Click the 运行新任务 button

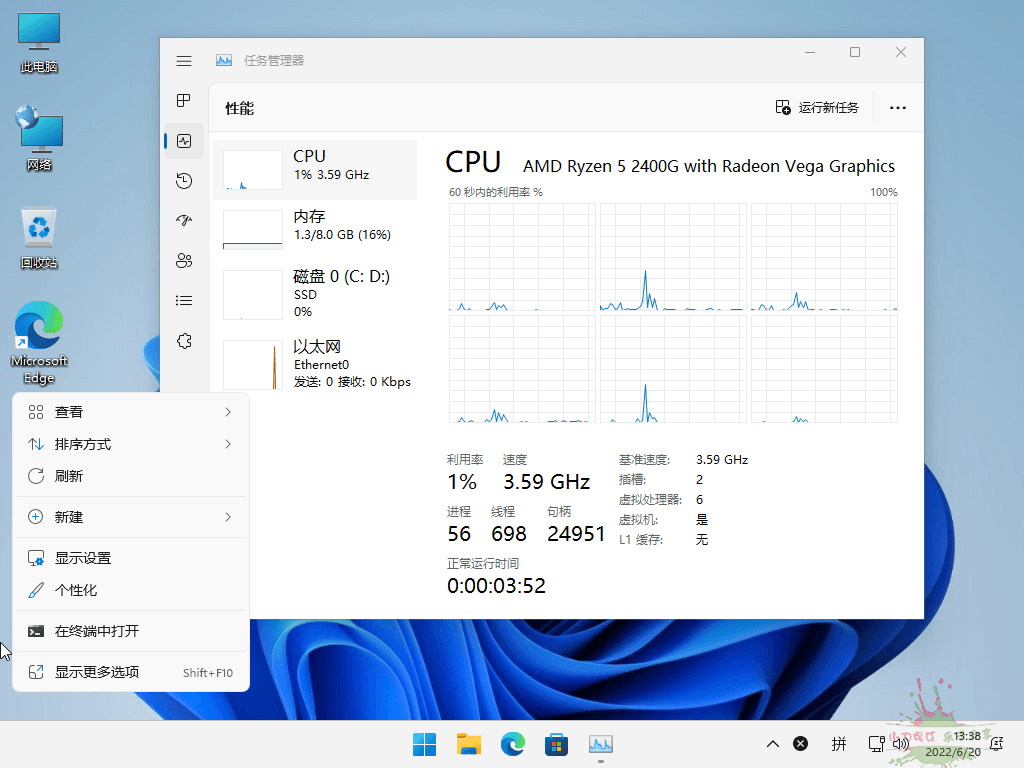(x=817, y=108)
